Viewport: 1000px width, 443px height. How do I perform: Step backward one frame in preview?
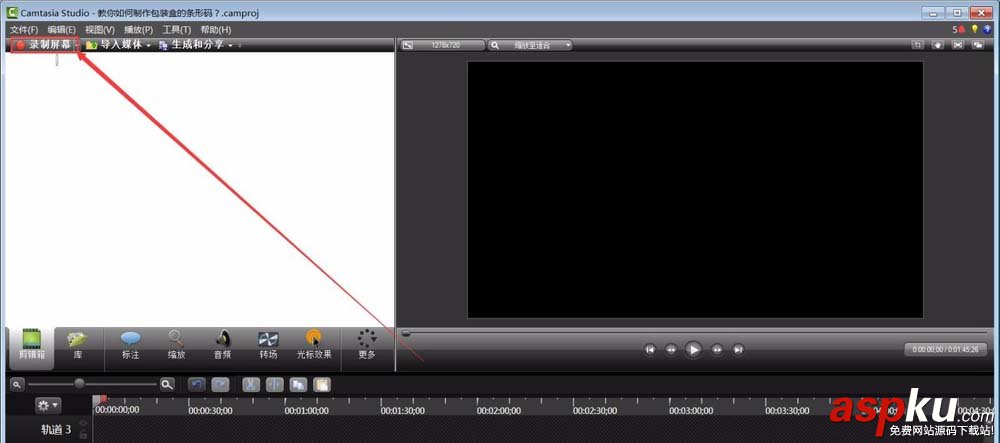click(x=671, y=349)
